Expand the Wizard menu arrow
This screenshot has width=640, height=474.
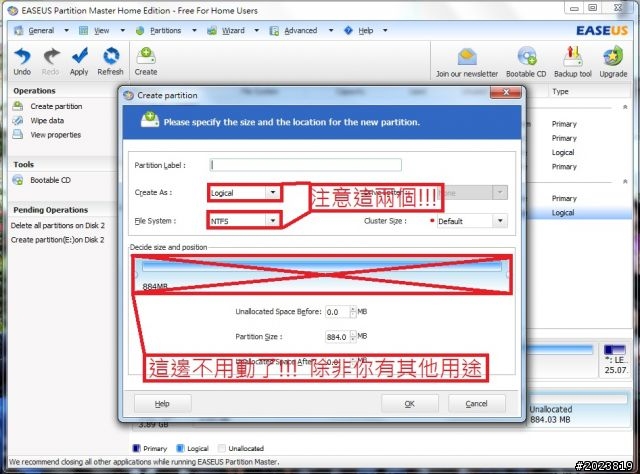257,31
